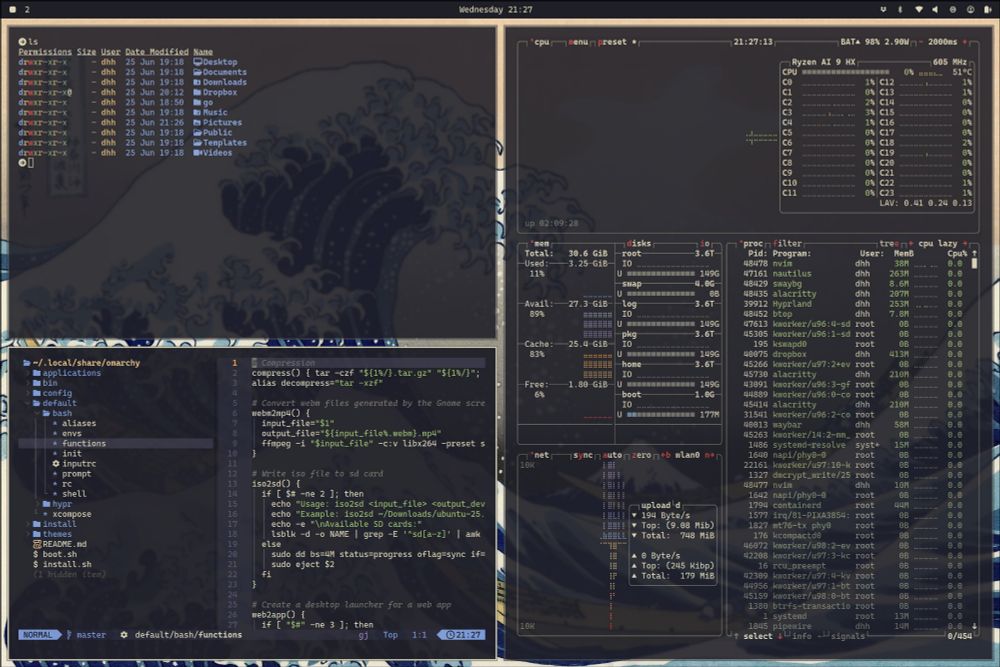Decrease btop update interval with minus button
The height and width of the screenshot is (667, 1000).
point(922,42)
